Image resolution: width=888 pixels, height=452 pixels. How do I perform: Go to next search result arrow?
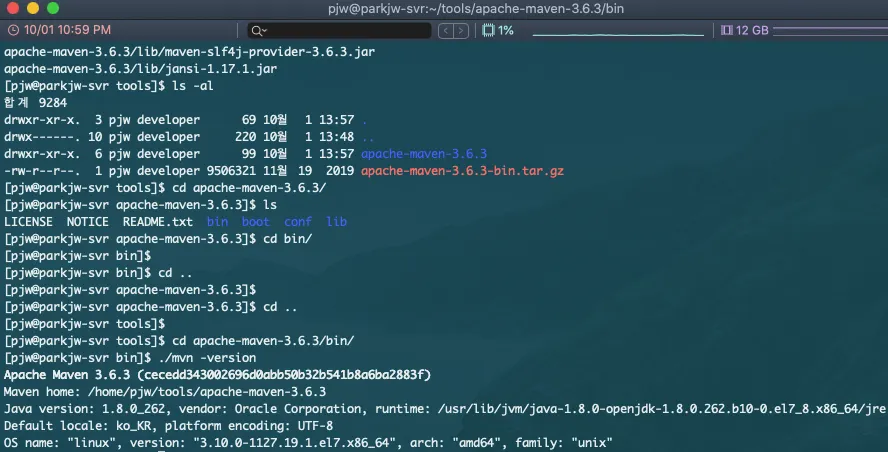[462, 31]
